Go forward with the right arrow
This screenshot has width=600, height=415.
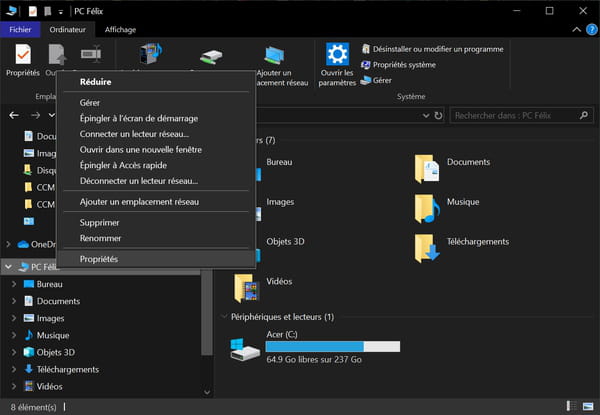point(36,115)
